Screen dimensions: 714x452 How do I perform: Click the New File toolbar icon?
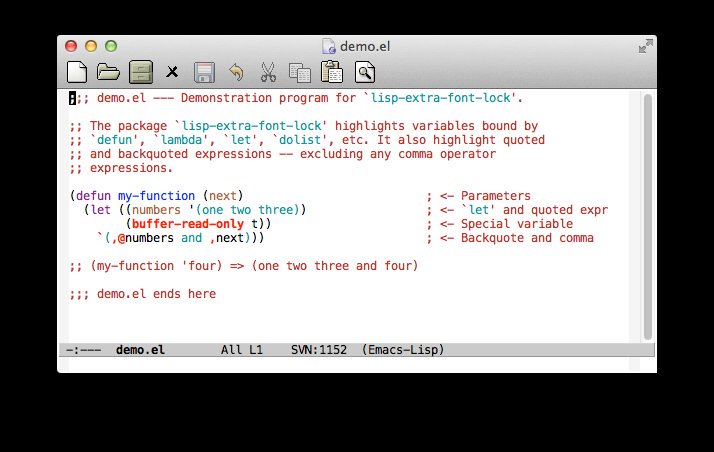point(77,71)
